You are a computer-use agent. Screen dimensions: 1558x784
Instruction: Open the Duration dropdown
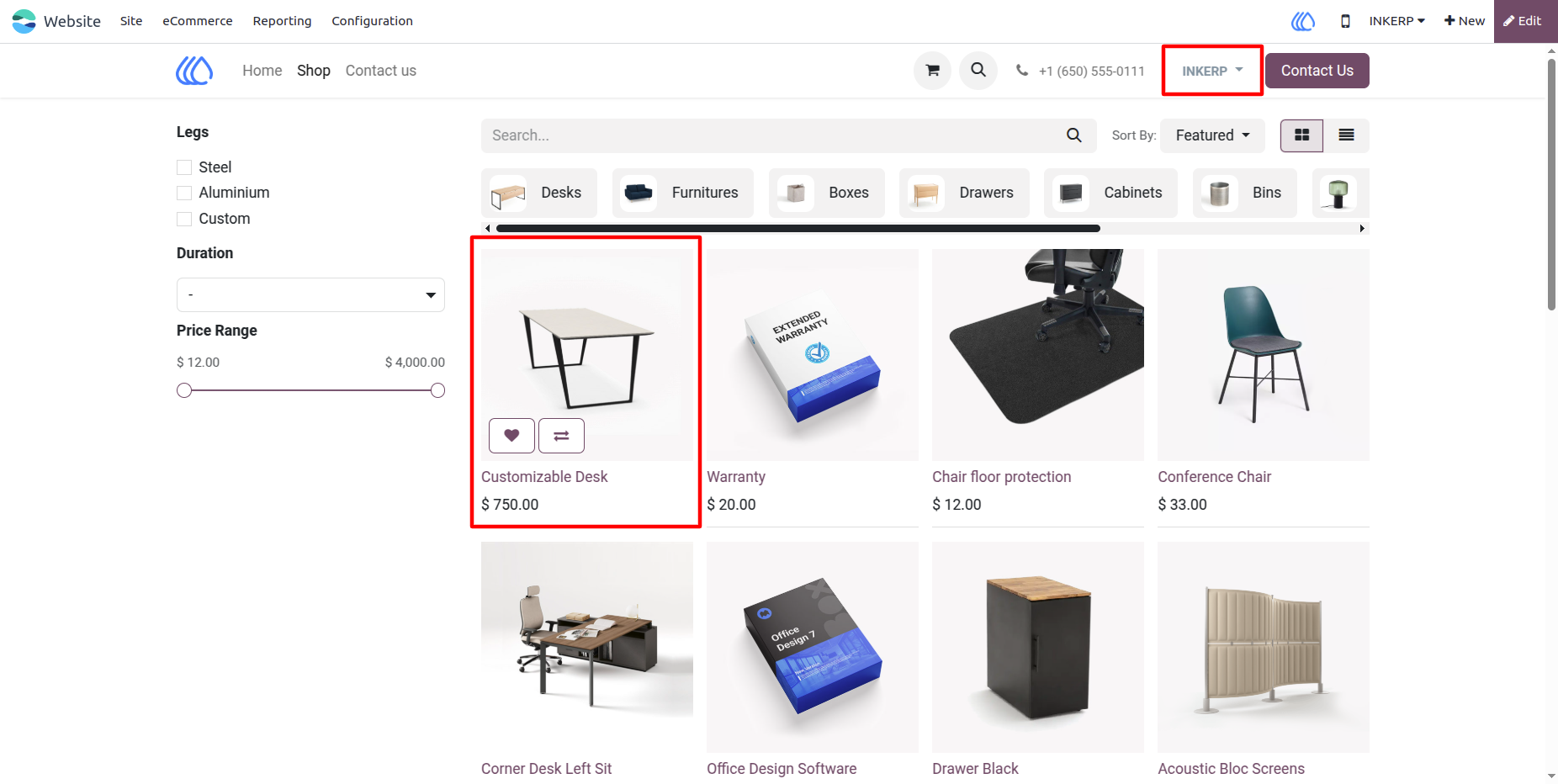pyautogui.click(x=310, y=295)
